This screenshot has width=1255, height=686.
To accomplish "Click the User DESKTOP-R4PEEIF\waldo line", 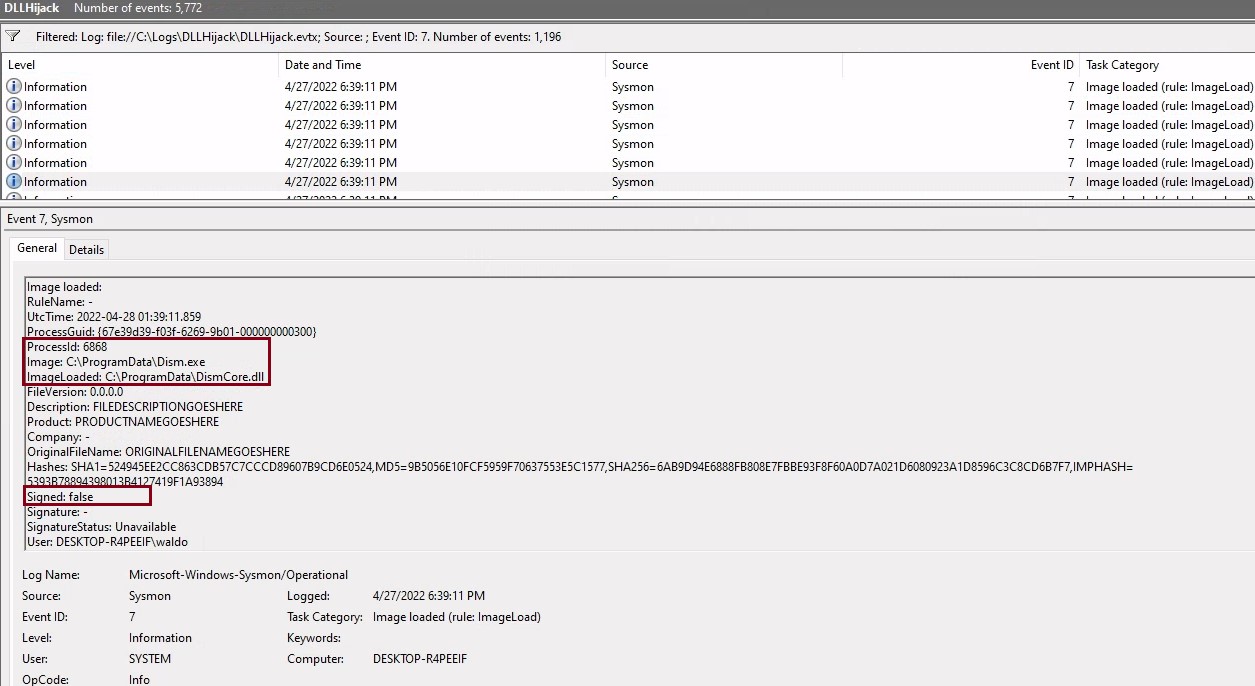I will 107,542.
